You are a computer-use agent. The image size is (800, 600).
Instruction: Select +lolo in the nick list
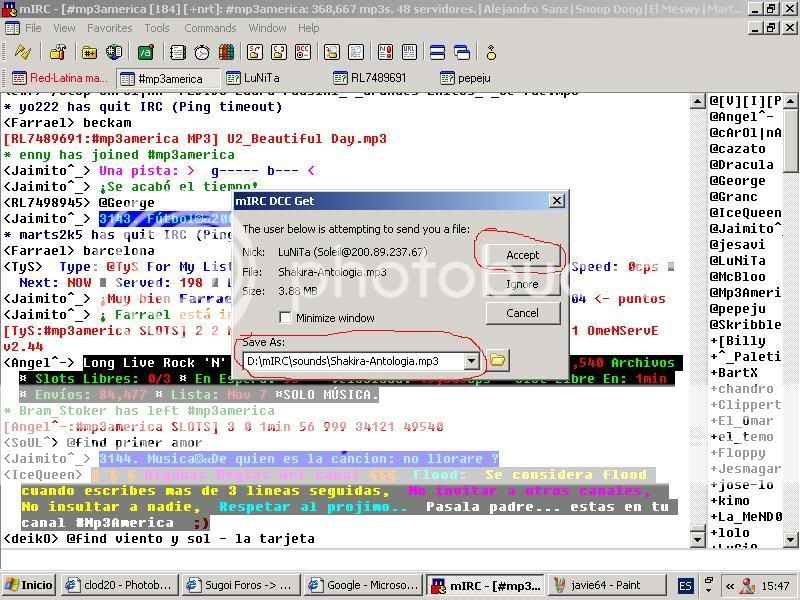tap(730, 533)
